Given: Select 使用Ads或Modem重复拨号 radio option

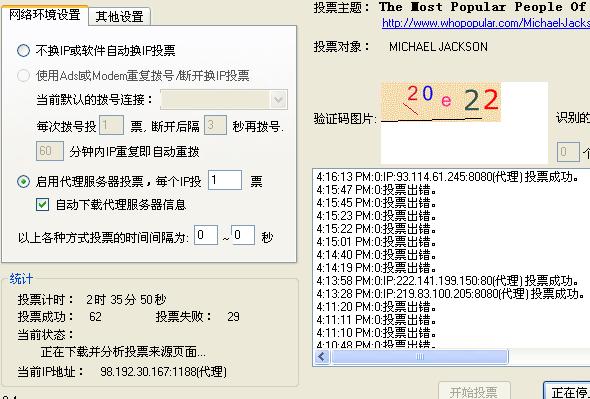Looking at the screenshot, I should pos(23,76).
